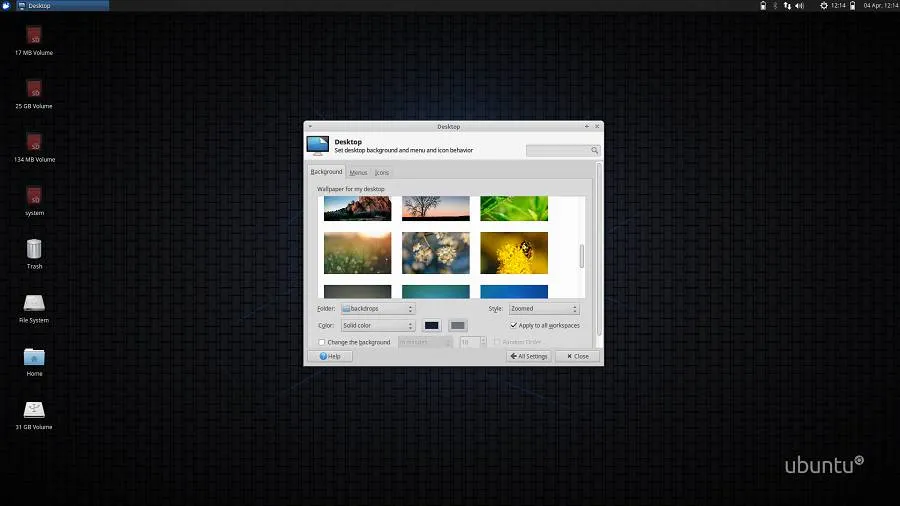Viewport: 900px width, 506px height.
Task: Open the Home folder icon
Action: [34, 356]
